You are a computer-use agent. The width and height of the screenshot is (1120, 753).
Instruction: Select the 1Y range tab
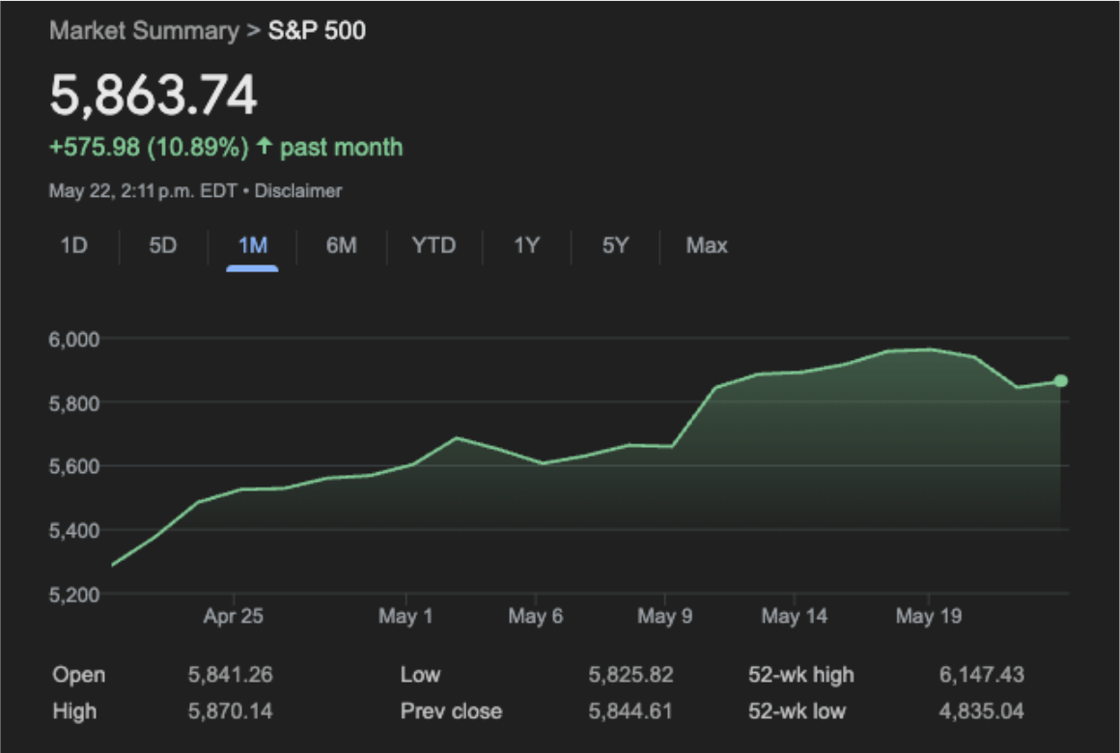pyautogui.click(x=526, y=246)
